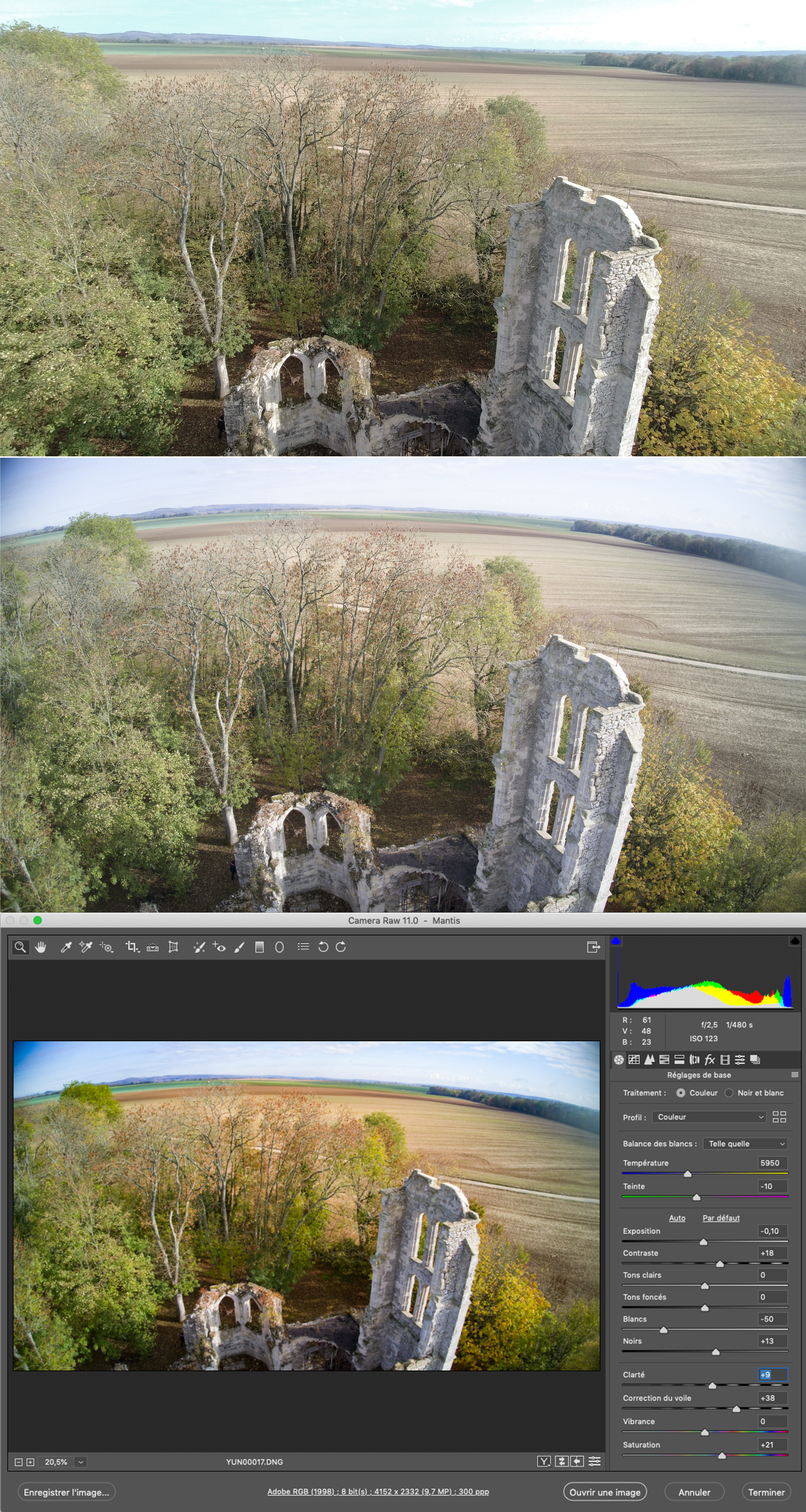Open the Calibration panel tab

725,1060
